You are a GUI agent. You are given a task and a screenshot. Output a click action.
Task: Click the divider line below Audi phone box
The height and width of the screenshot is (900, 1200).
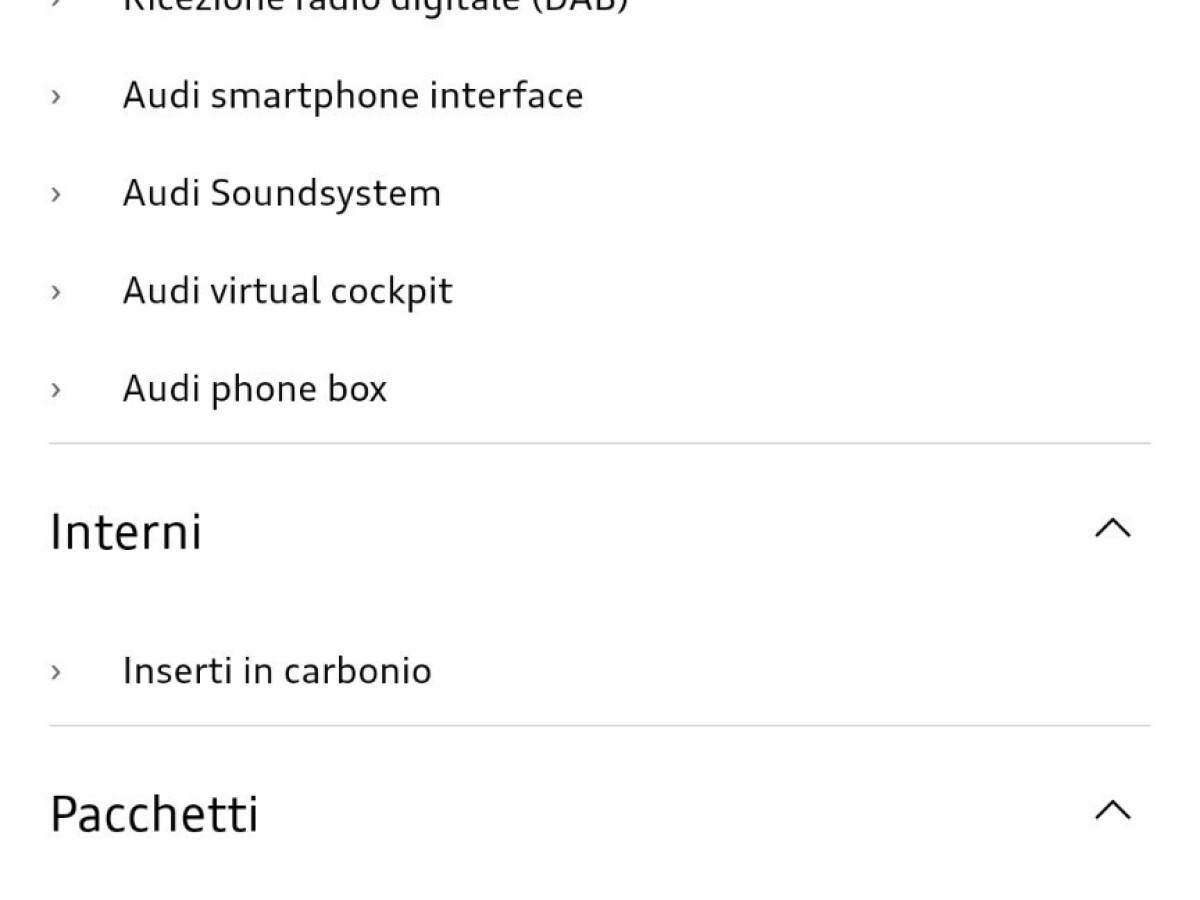coord(600,443)
